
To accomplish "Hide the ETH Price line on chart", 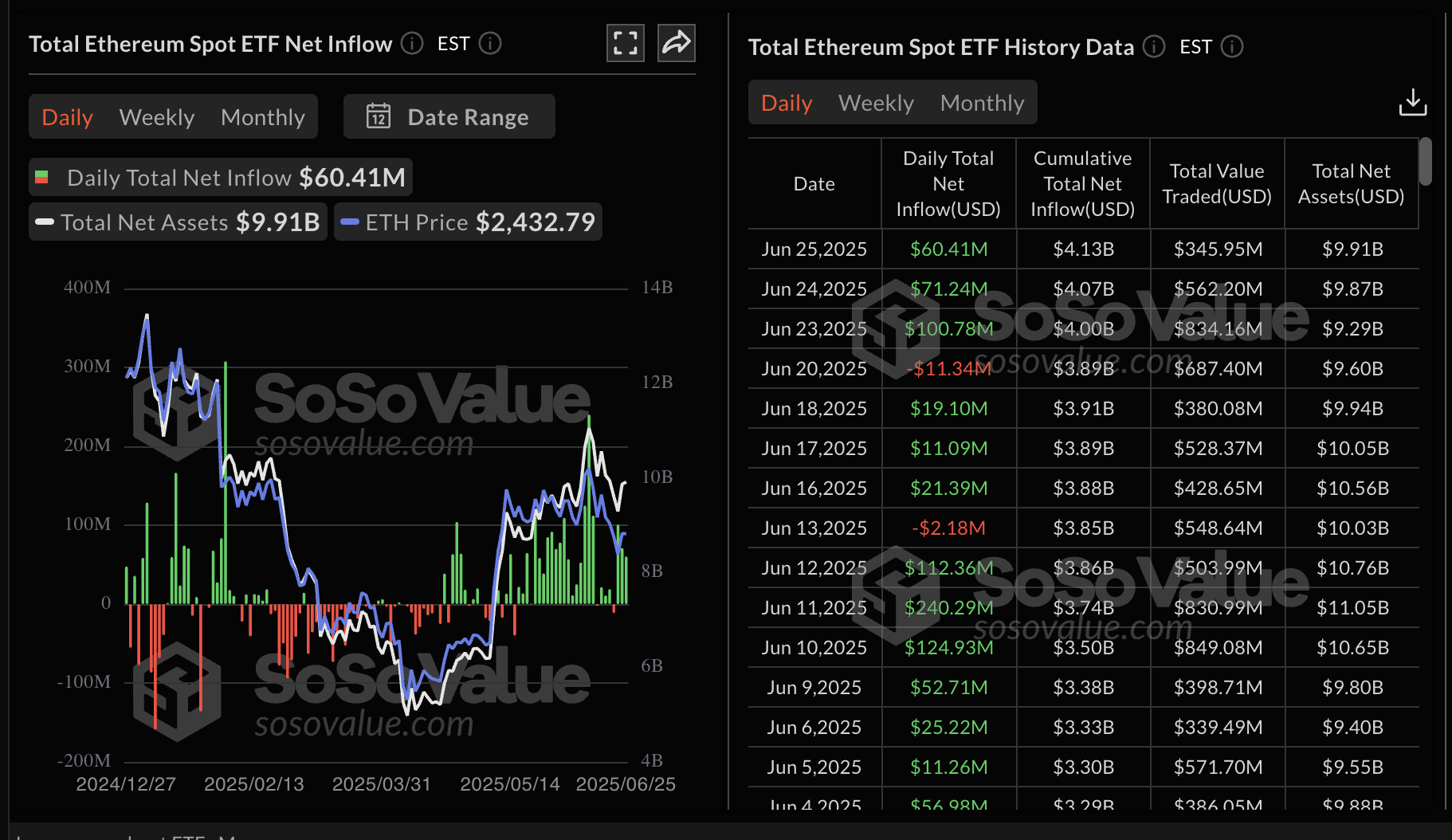I will click(467, 222).
